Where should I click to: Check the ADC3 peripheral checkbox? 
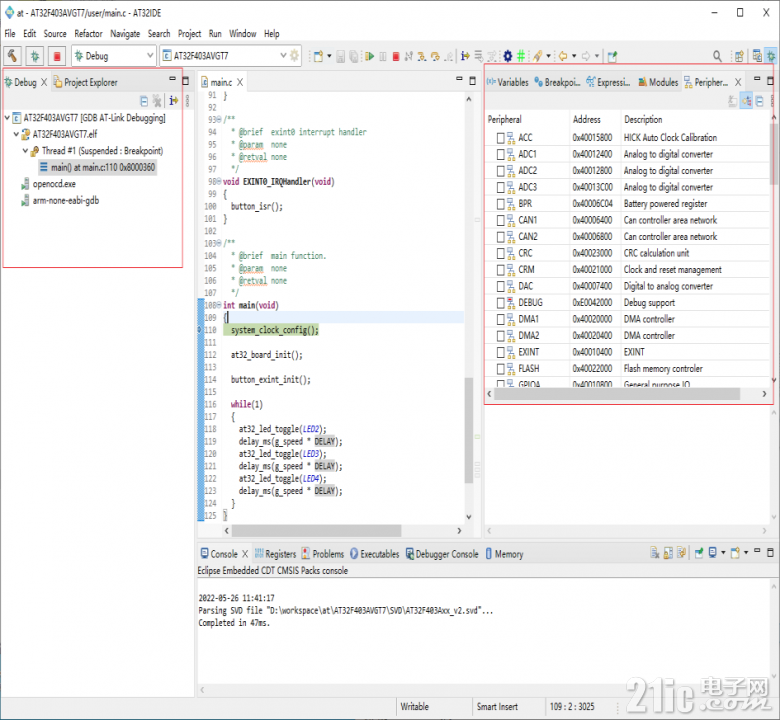501,187
